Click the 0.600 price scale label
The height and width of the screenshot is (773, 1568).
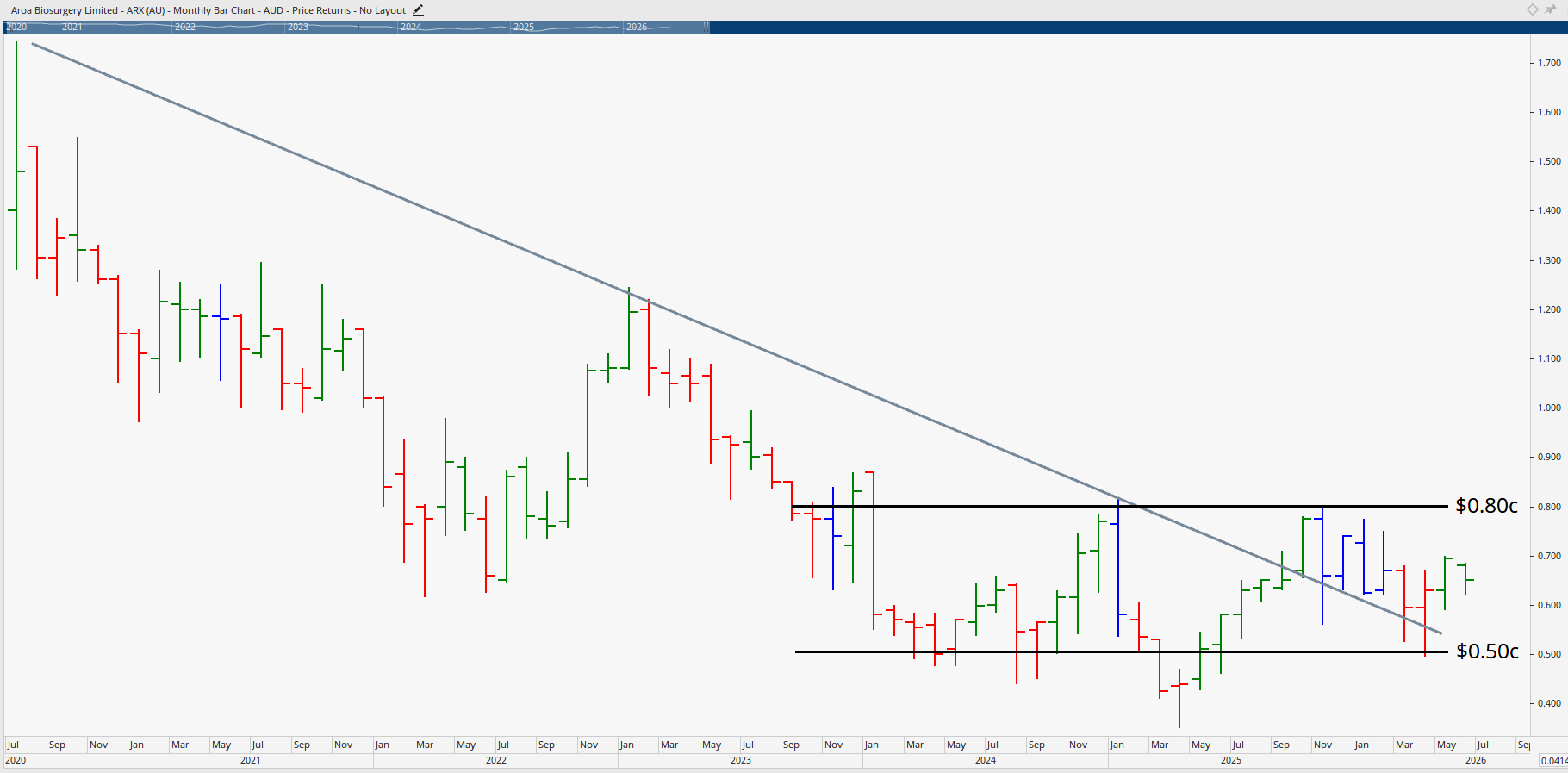click(1549, 605)
